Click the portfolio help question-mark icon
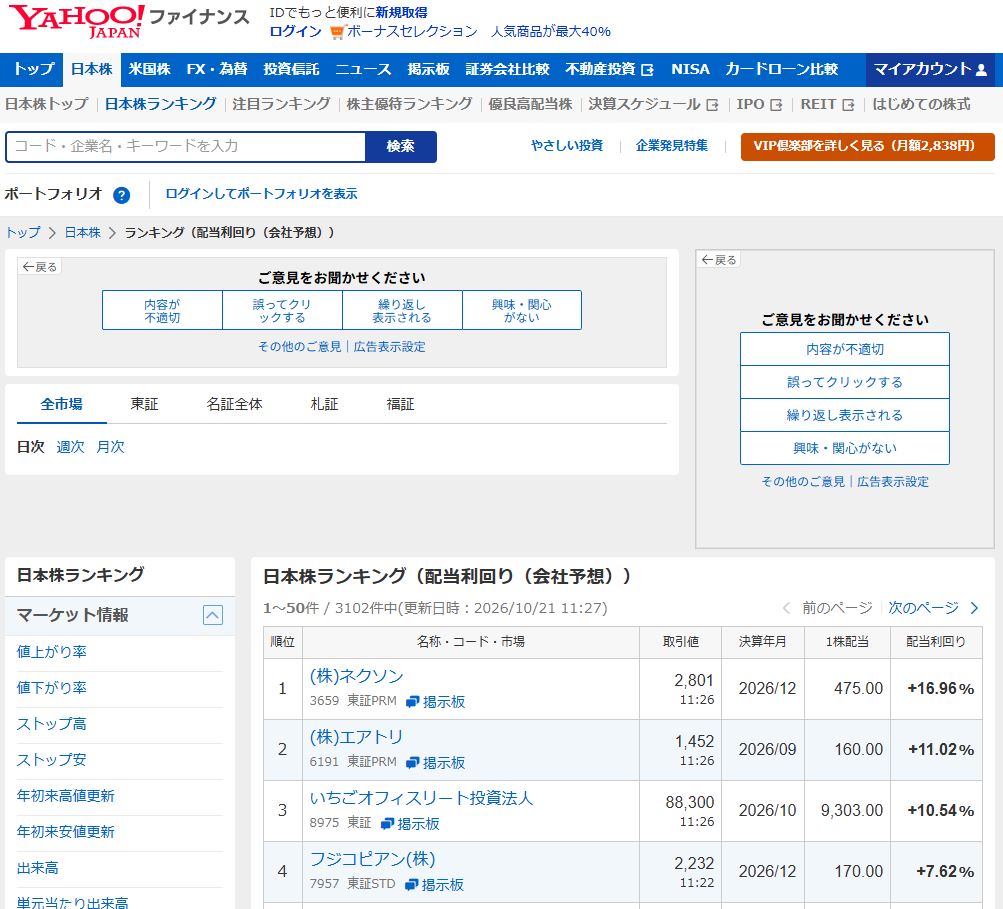This screenshot has height=909, width=1003. pyautogui.click(x=122, y=195)
